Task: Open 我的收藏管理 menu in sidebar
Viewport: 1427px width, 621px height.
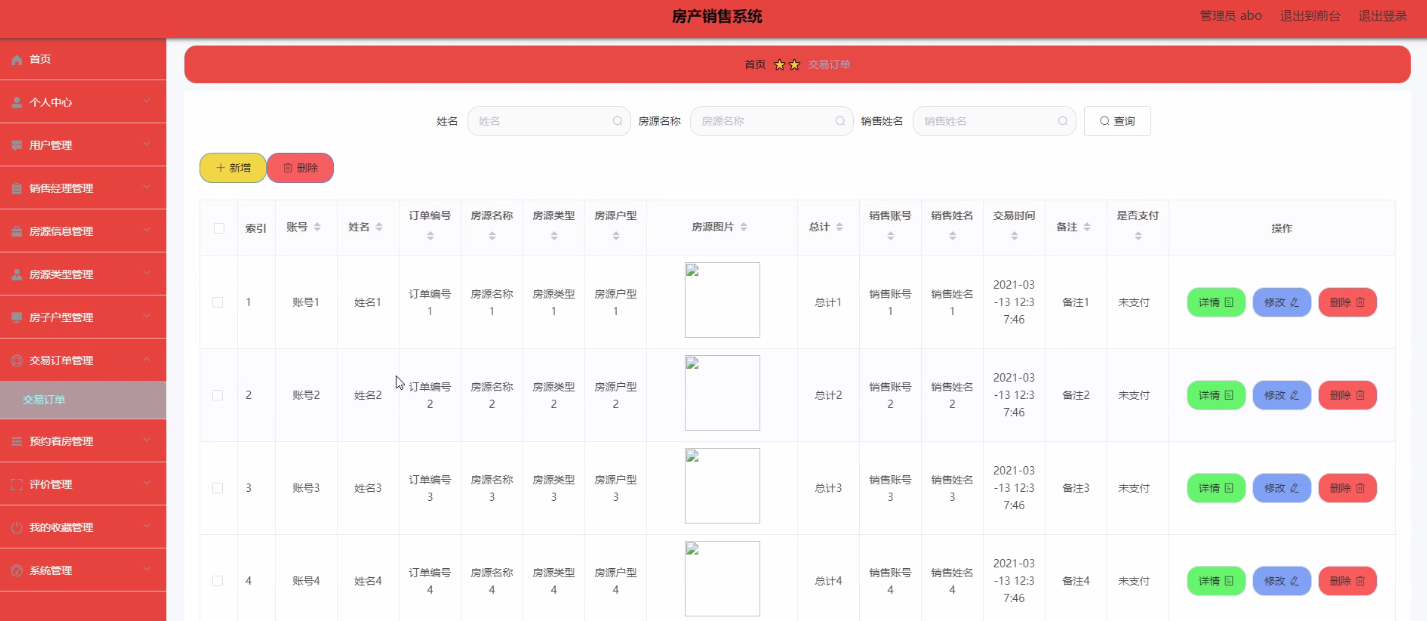Action: 83,528
